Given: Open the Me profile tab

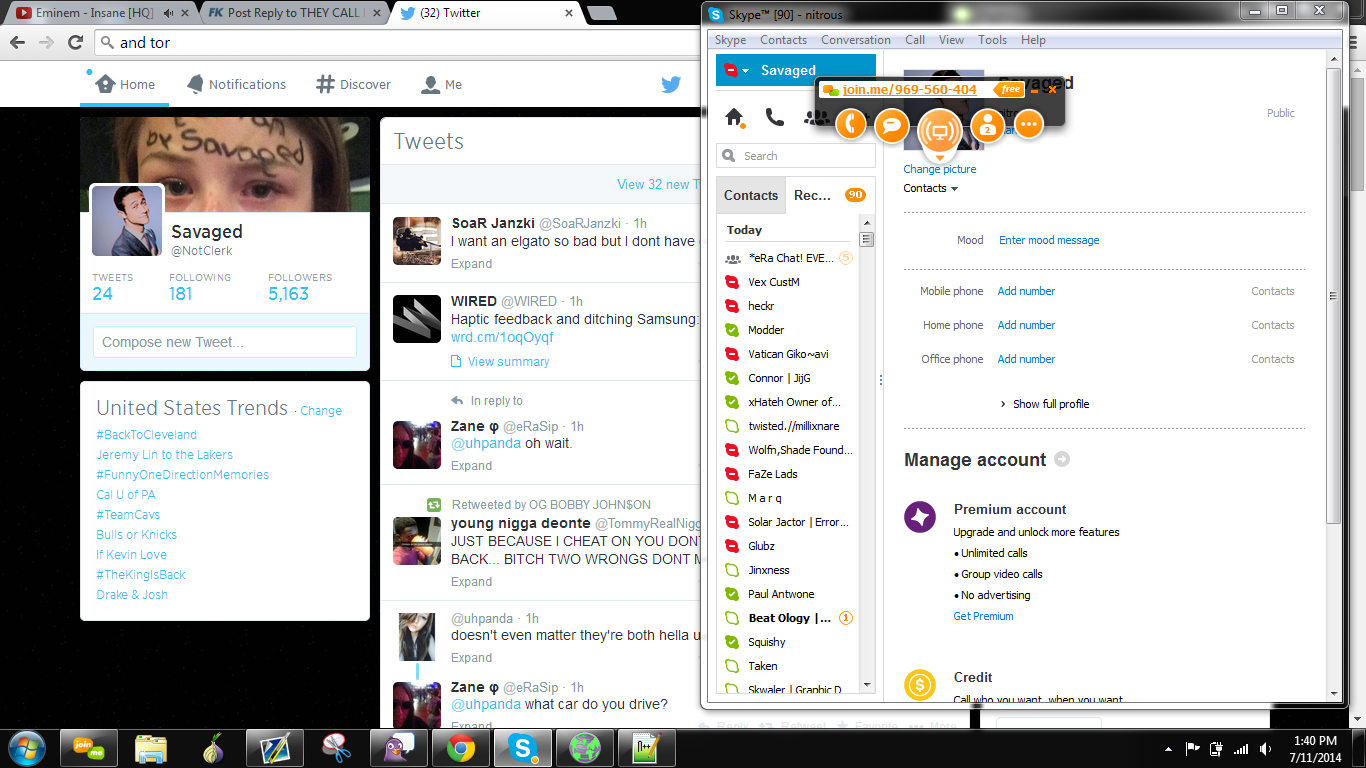Looking at the screenshot, I should click(441, 85).
